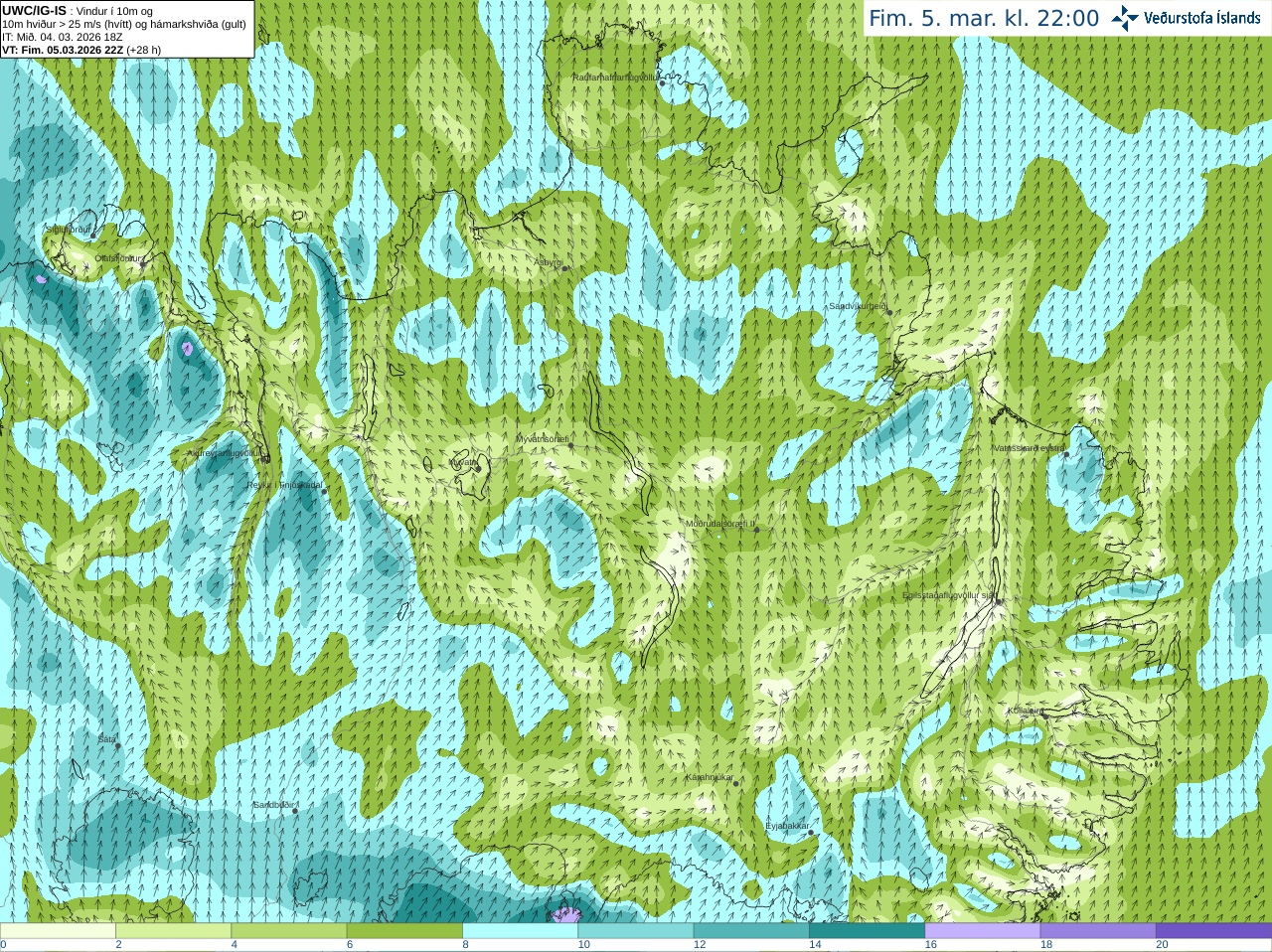Image resolution: width=1272 pixels, height=952 pixels.
Task: Select the Akureyrarflugvöllur station marker
Action: coord(265,459)
